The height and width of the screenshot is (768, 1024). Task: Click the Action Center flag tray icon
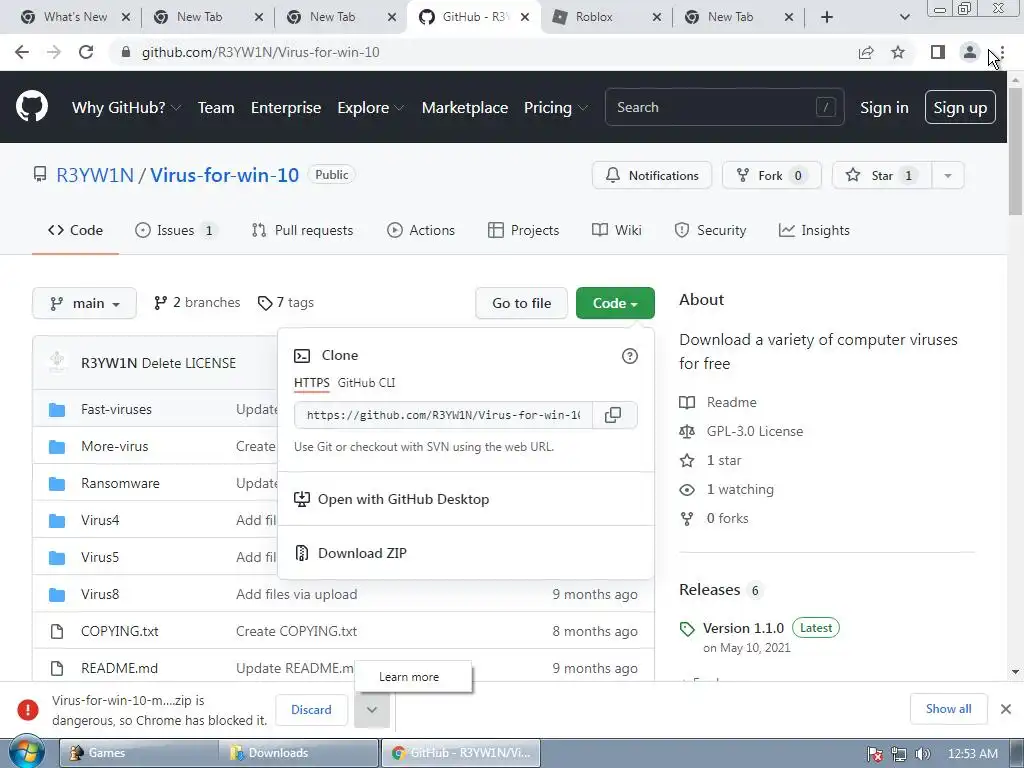point(875,754)
